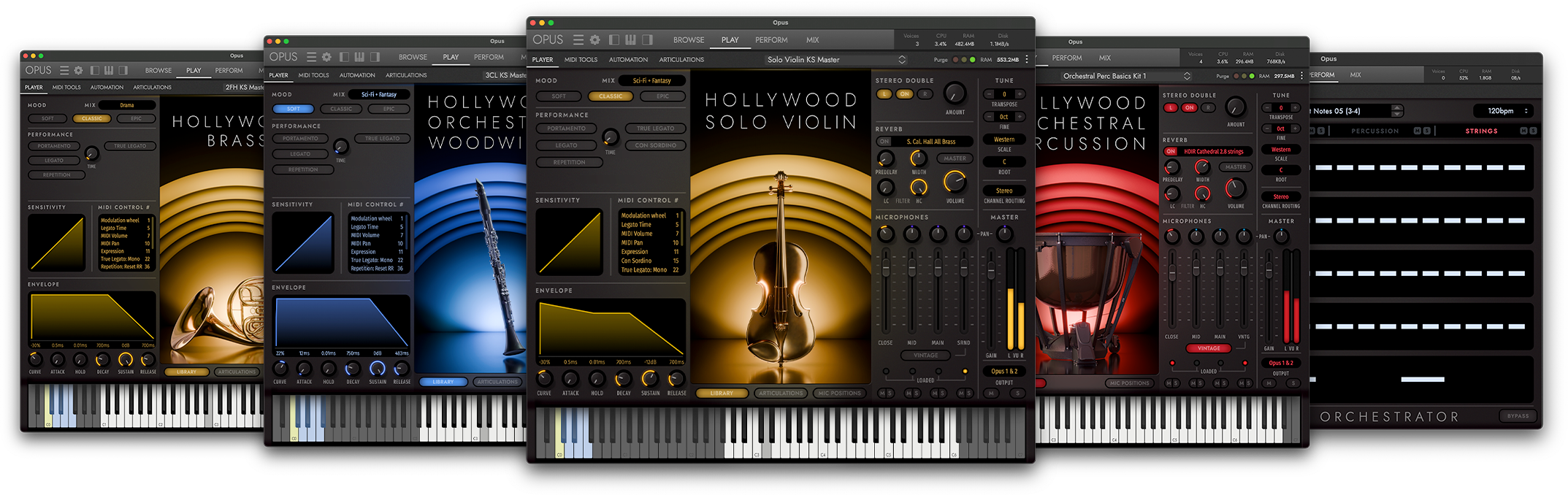Open settings gear in Solo Violin window

pos(595,39)
